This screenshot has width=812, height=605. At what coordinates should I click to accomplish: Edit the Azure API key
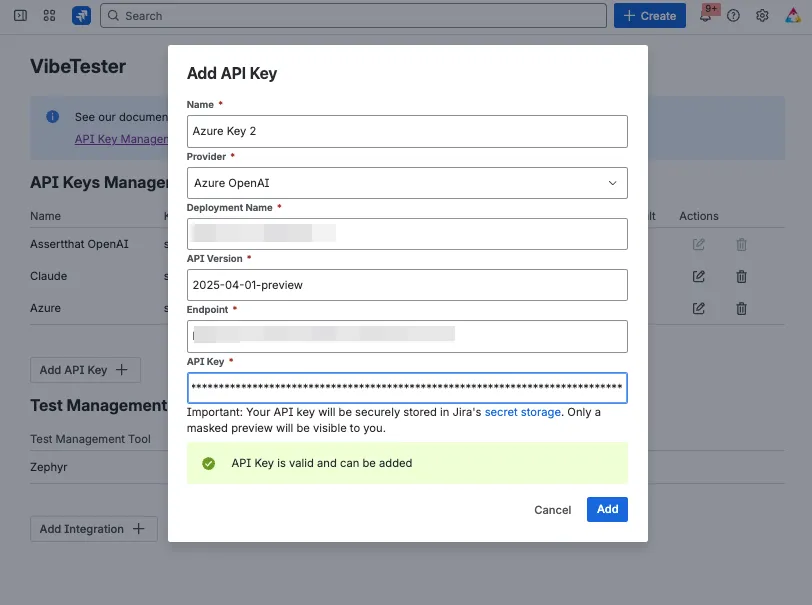[699, 308]
